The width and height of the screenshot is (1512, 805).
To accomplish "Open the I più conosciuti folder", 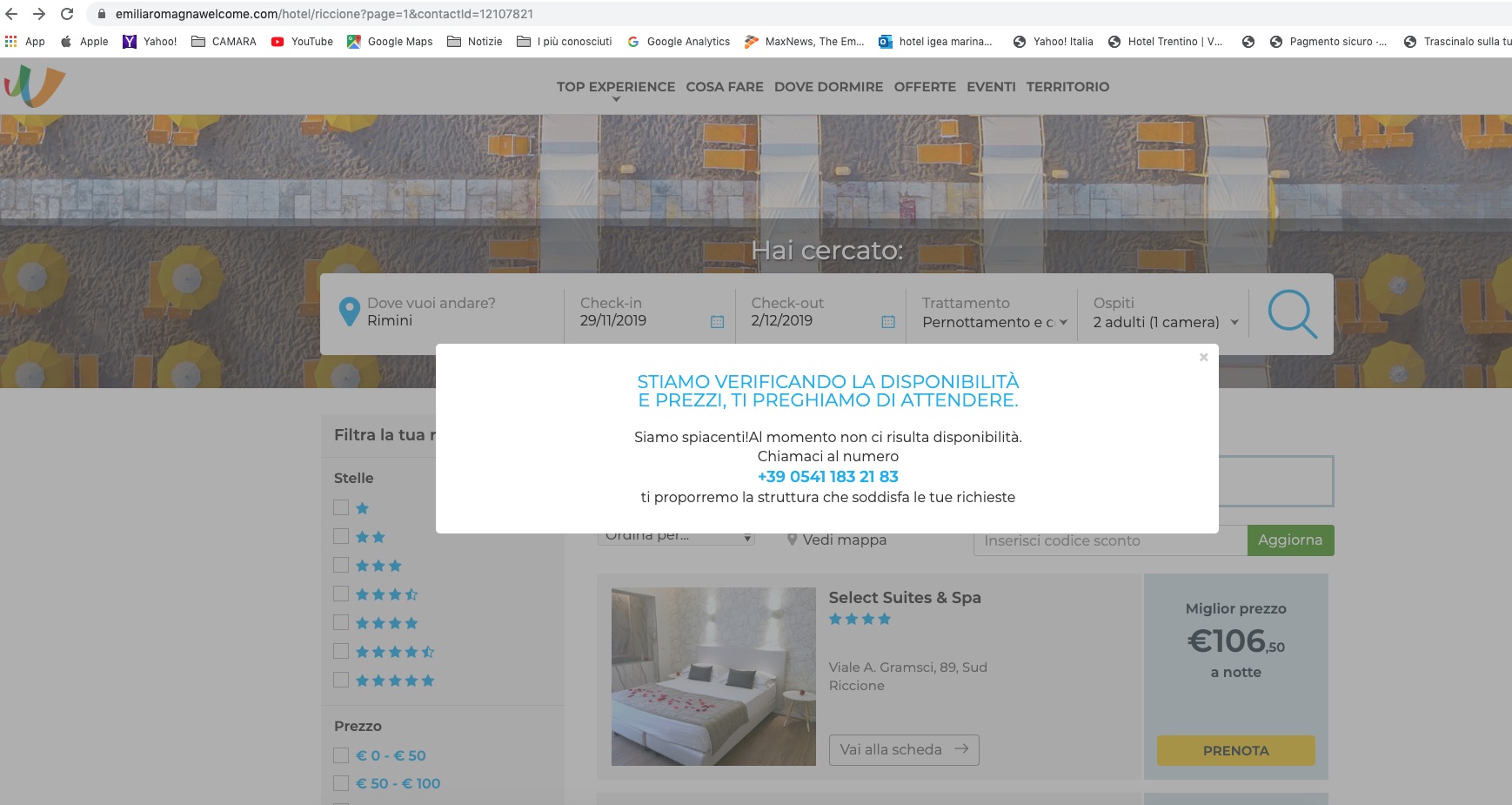I will click(565, 41).
